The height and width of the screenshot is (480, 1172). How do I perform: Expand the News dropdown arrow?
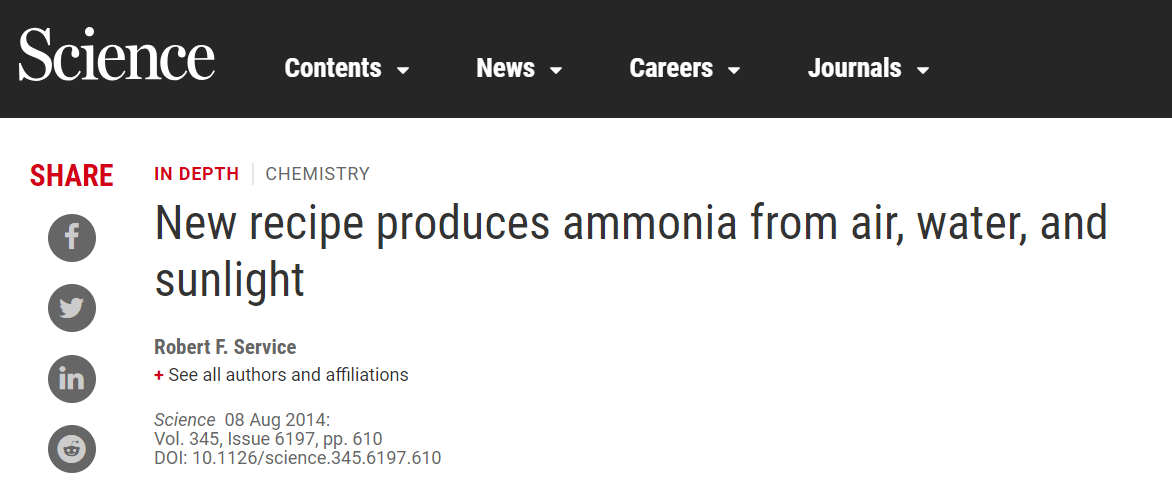[x=555, y=70]
